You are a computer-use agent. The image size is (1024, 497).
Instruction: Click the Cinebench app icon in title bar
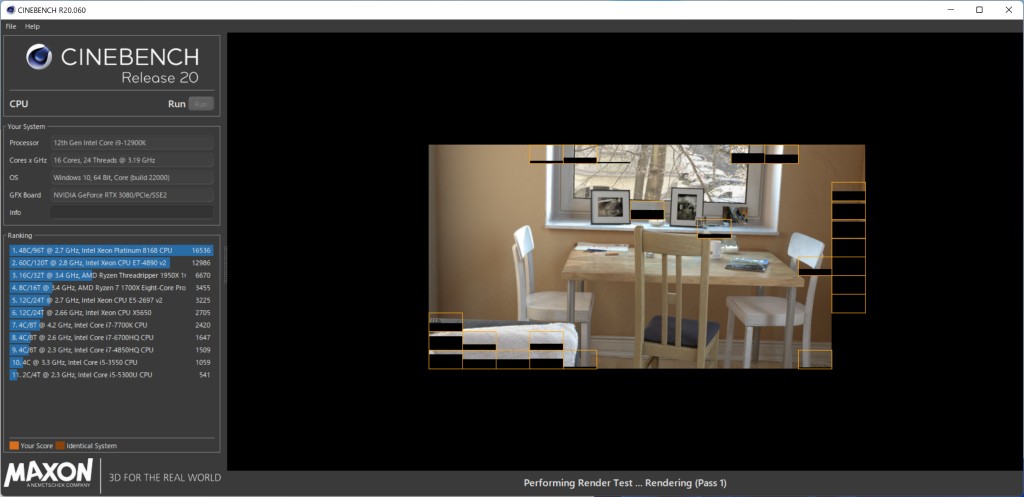pos(10,10)
